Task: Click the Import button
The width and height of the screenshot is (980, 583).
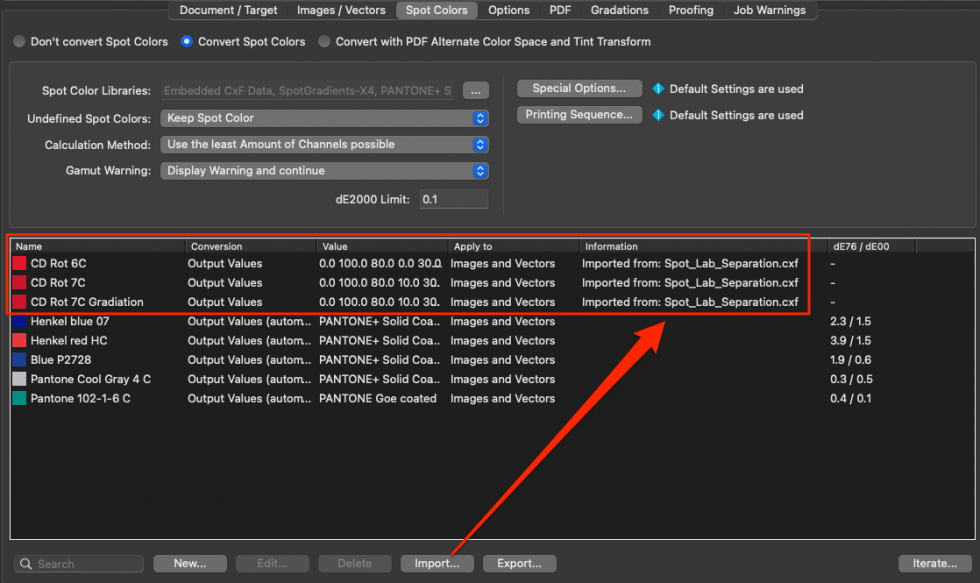Action: pyautogui.click(x=437, y=563)
